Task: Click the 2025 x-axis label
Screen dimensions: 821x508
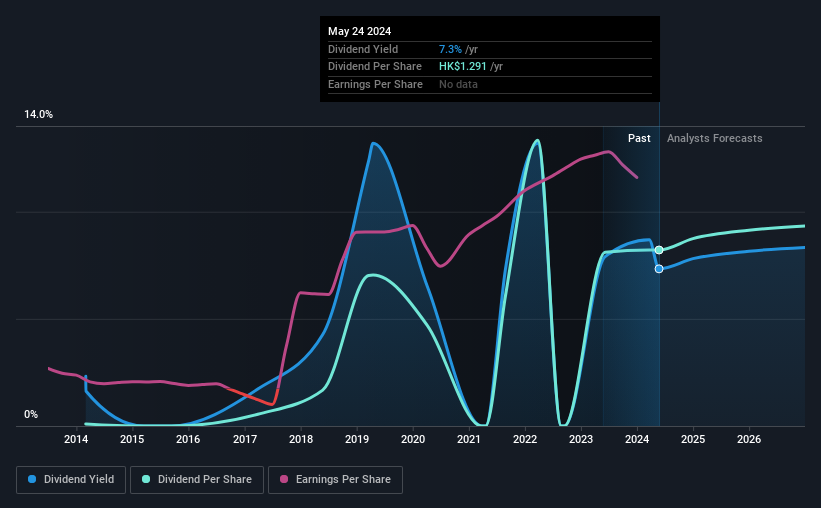Action: (x=693, y=439)
